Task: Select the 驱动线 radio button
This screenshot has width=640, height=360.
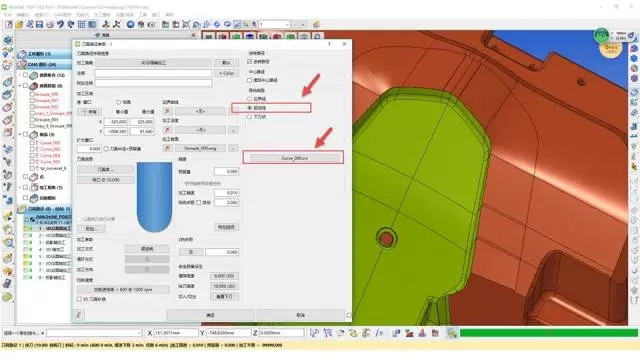Action: [x=250, y=108]
